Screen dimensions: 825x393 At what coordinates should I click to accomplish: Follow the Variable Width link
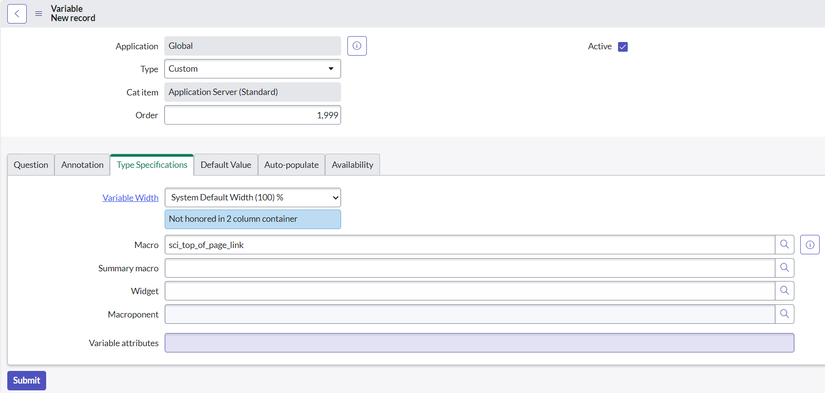pos(130,198)
